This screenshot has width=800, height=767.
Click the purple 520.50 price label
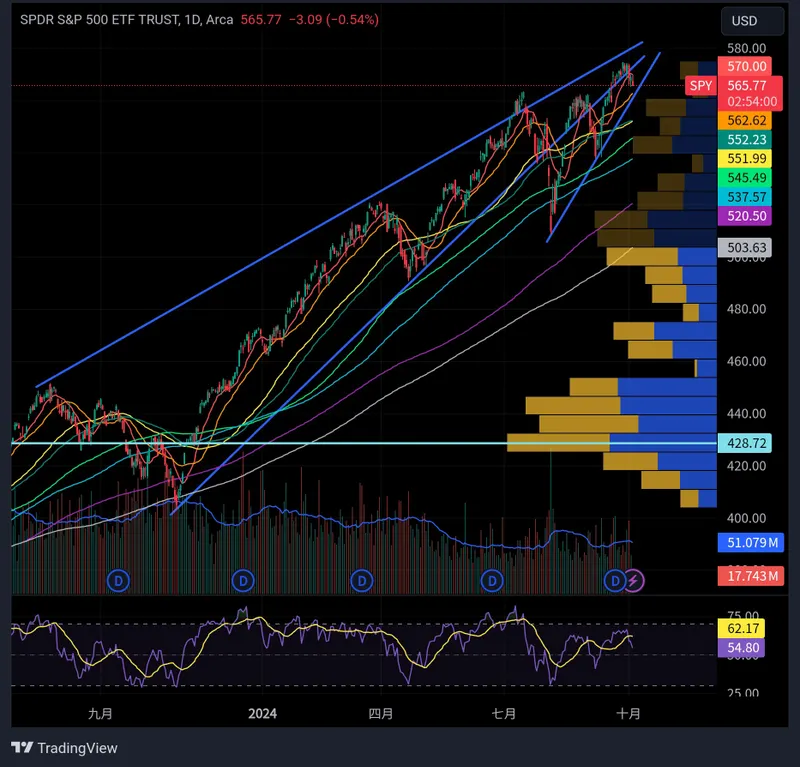point(745,216)
